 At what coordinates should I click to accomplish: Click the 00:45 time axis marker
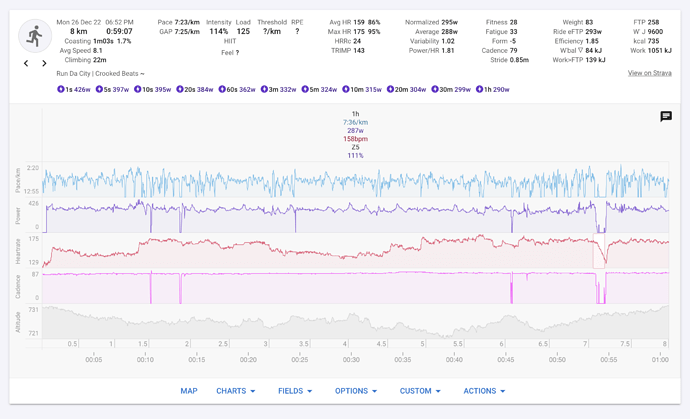[x=506, y=360]
